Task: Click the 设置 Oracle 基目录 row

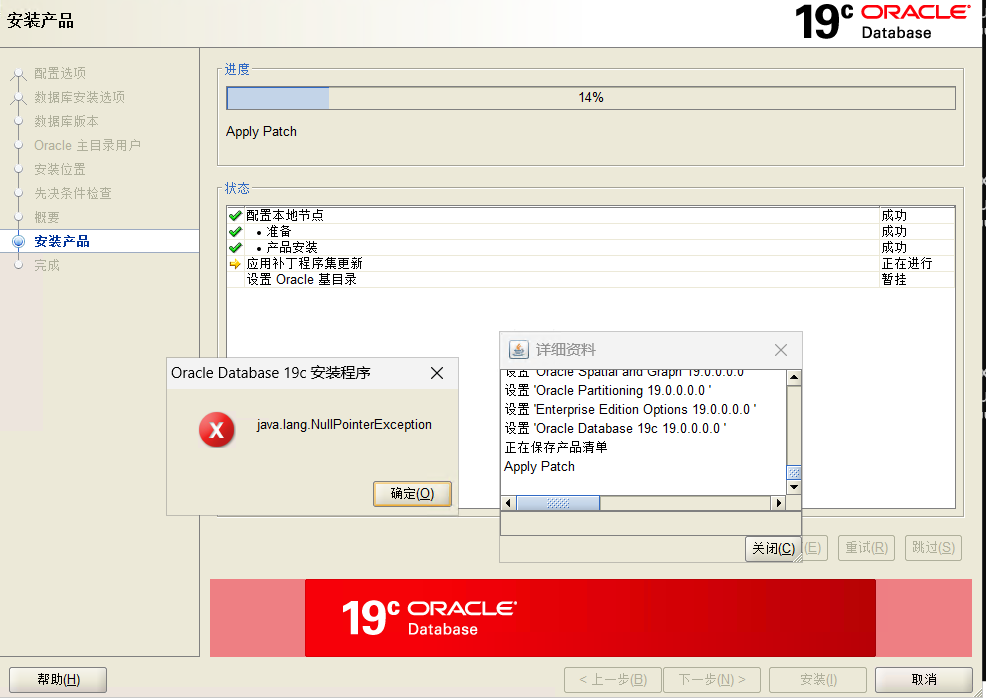Action: point(590,279)
